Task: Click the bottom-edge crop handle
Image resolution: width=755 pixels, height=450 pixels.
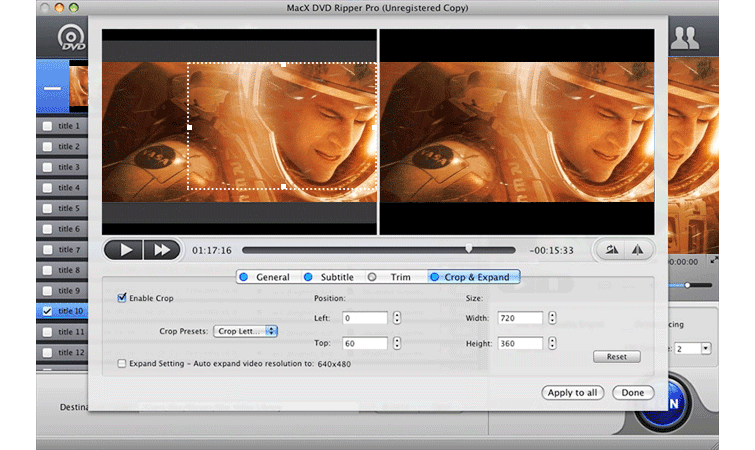Action: (284, 186)
